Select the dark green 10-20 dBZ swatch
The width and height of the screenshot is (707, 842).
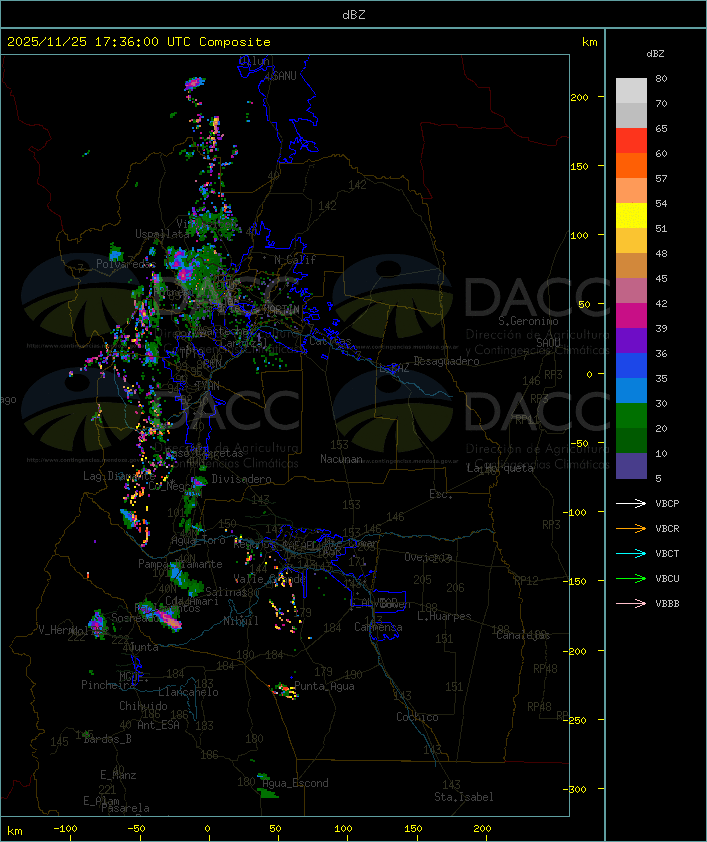pyautogui.click(x=631, y=440)
